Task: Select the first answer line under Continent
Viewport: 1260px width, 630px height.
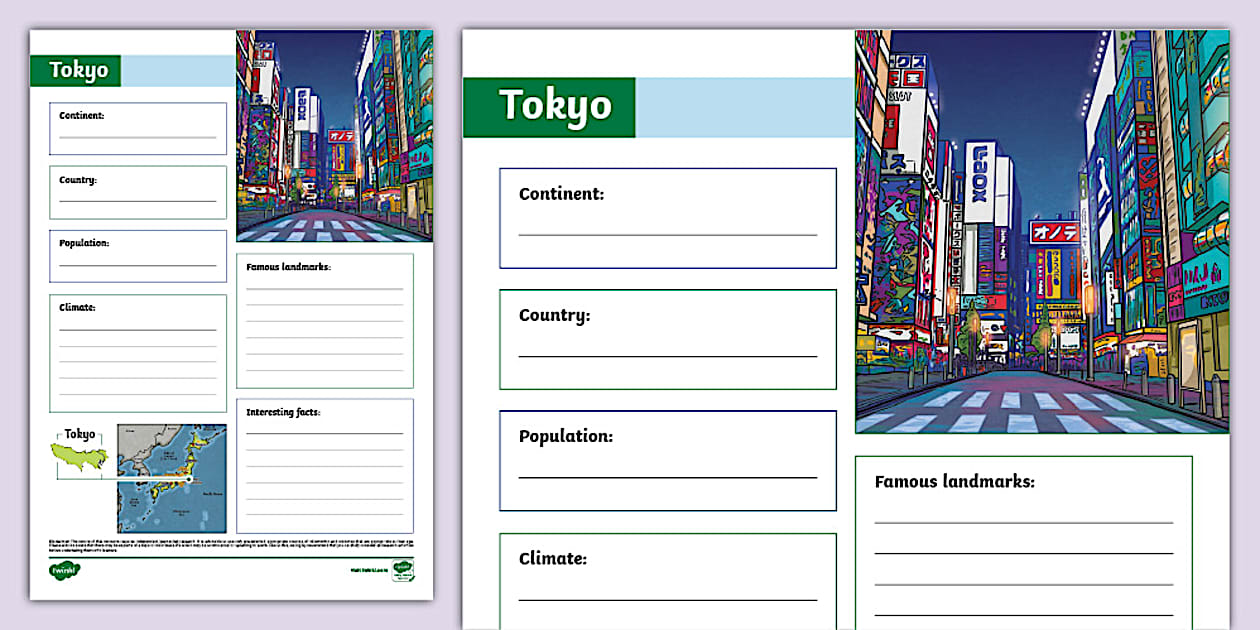Action: click(x=668, y=234)
